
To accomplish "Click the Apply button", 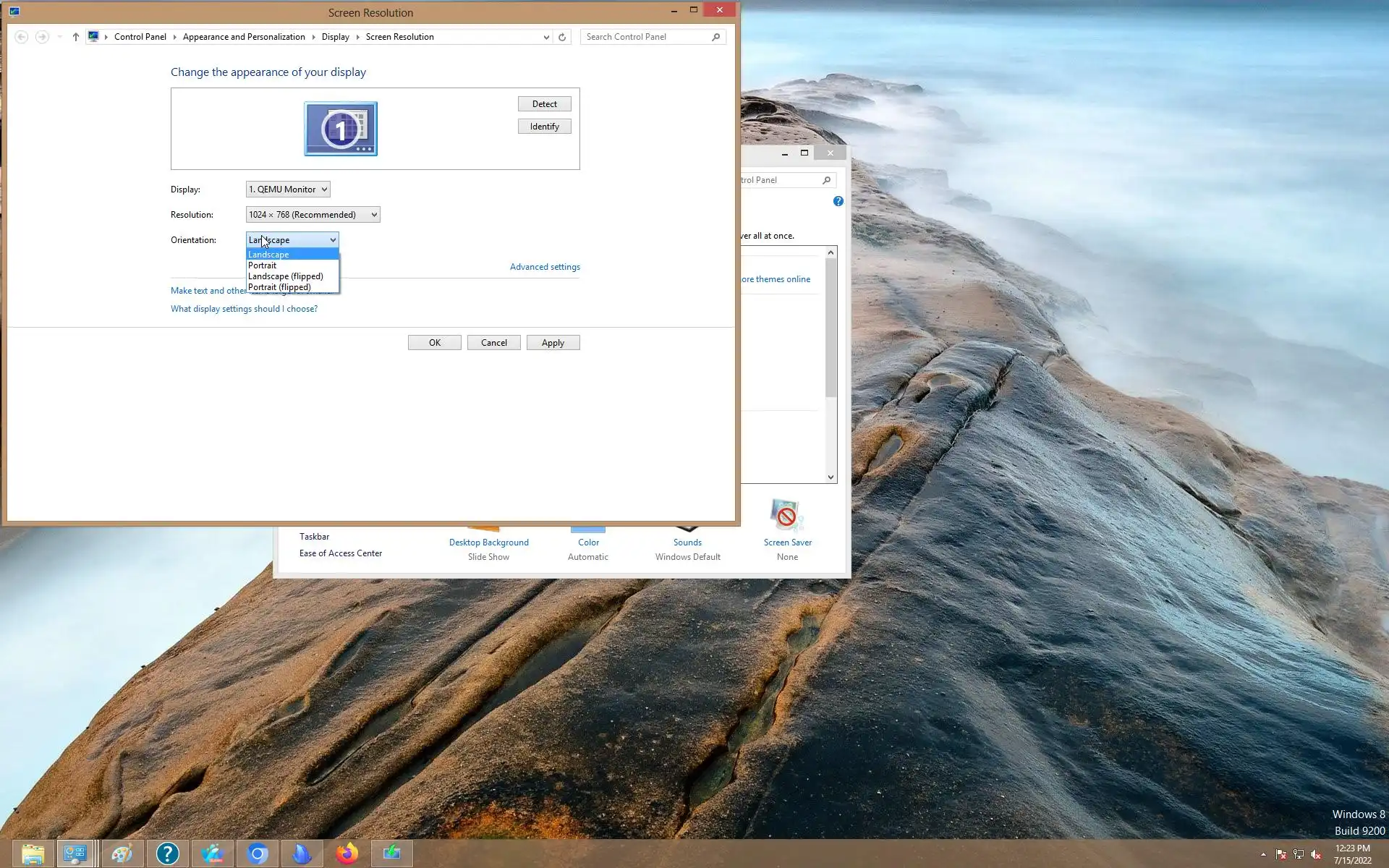I will point(553,343).
